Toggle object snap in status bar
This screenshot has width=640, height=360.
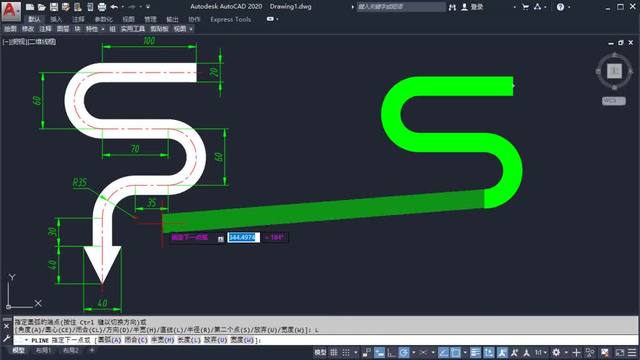tap(456, 352)
